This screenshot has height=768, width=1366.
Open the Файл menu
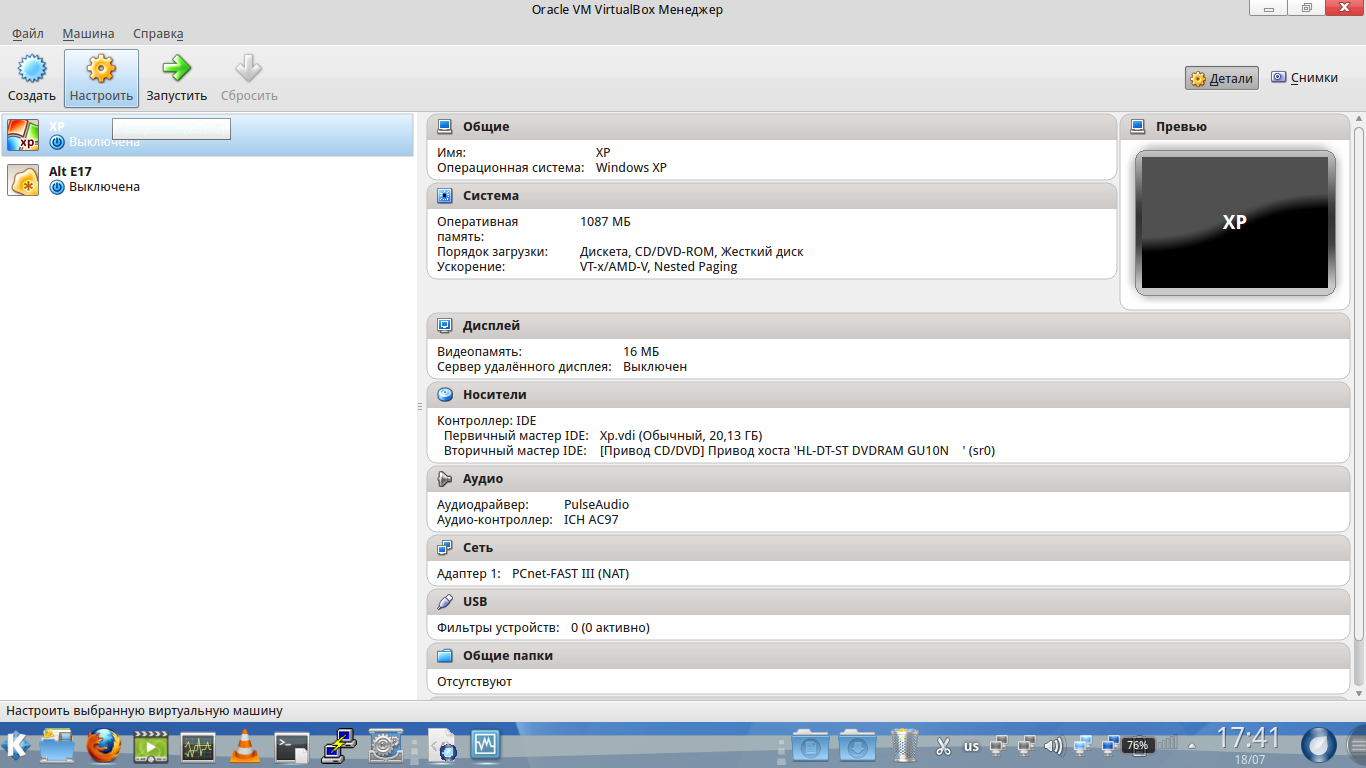point(28,34)
